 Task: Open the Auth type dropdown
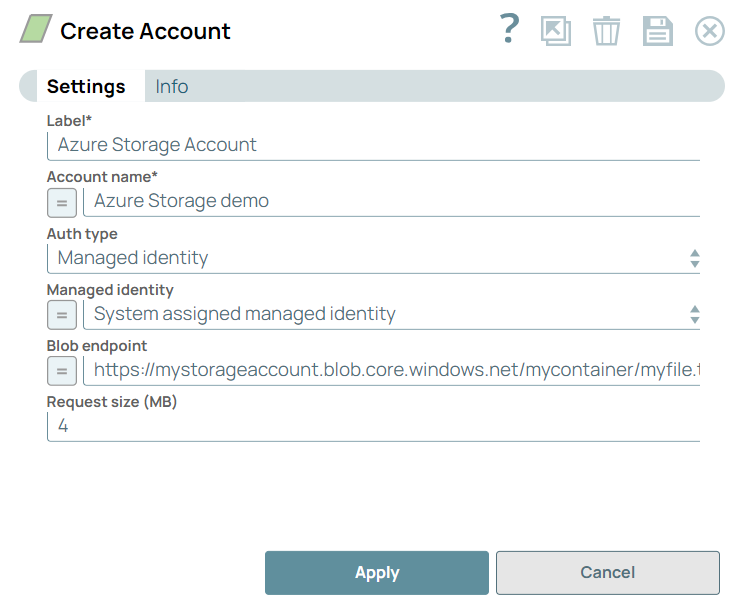click(x=372, y=258)
